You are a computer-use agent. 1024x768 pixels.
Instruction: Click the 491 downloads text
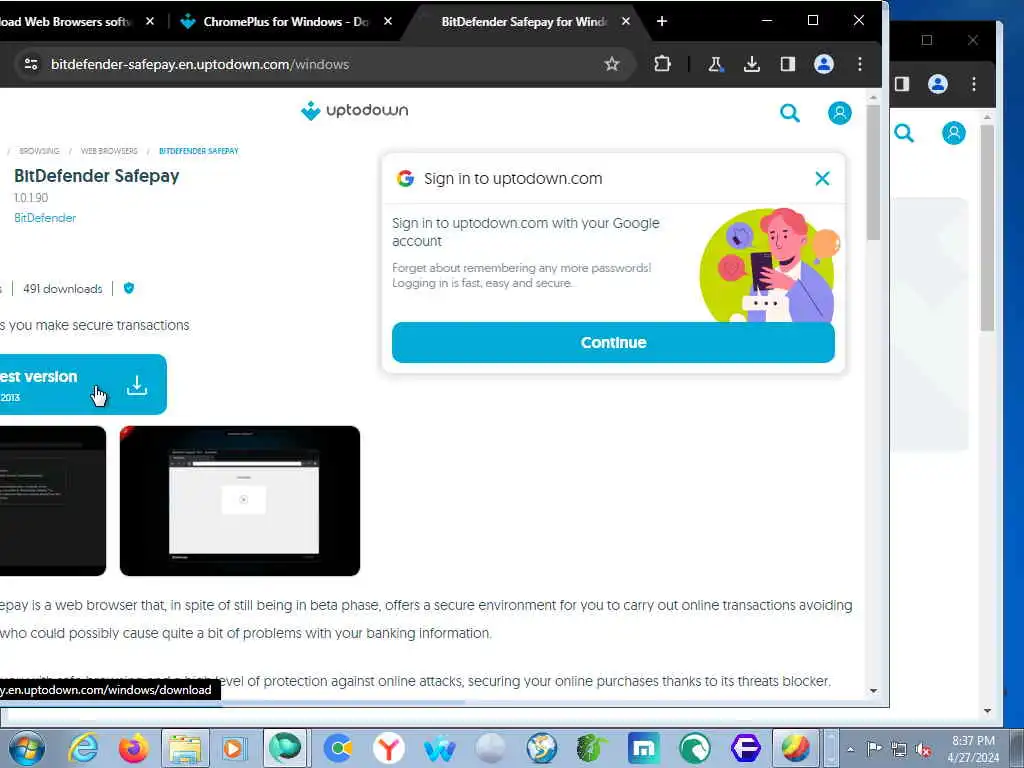point(63,289)
